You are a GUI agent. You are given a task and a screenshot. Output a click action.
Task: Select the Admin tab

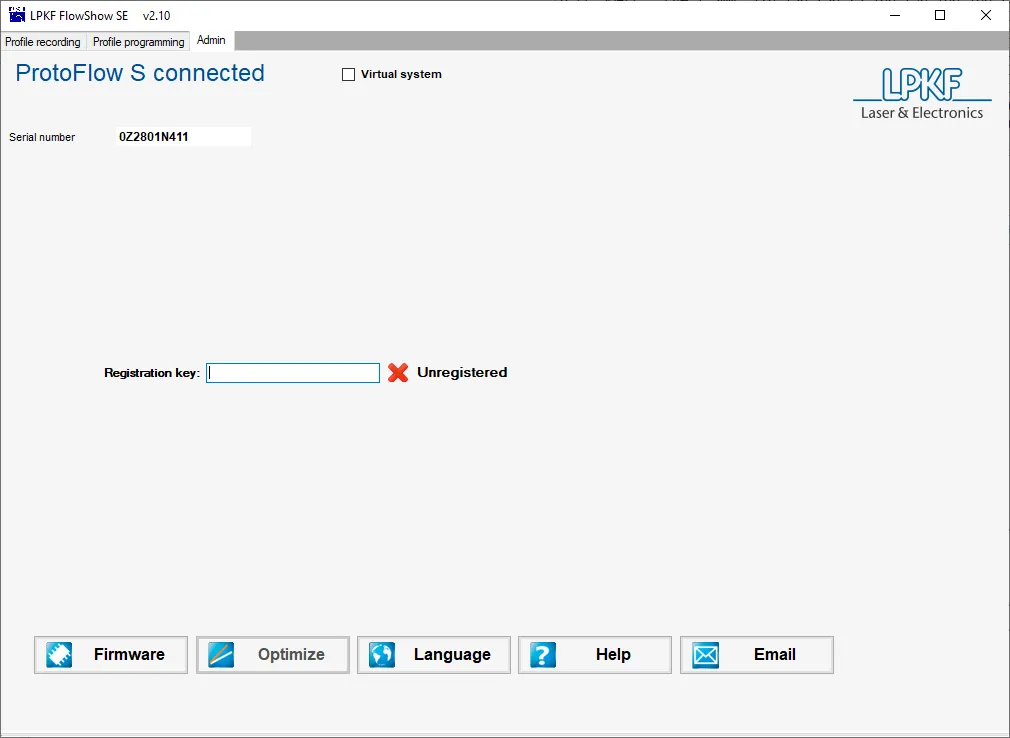coord(211,40)
